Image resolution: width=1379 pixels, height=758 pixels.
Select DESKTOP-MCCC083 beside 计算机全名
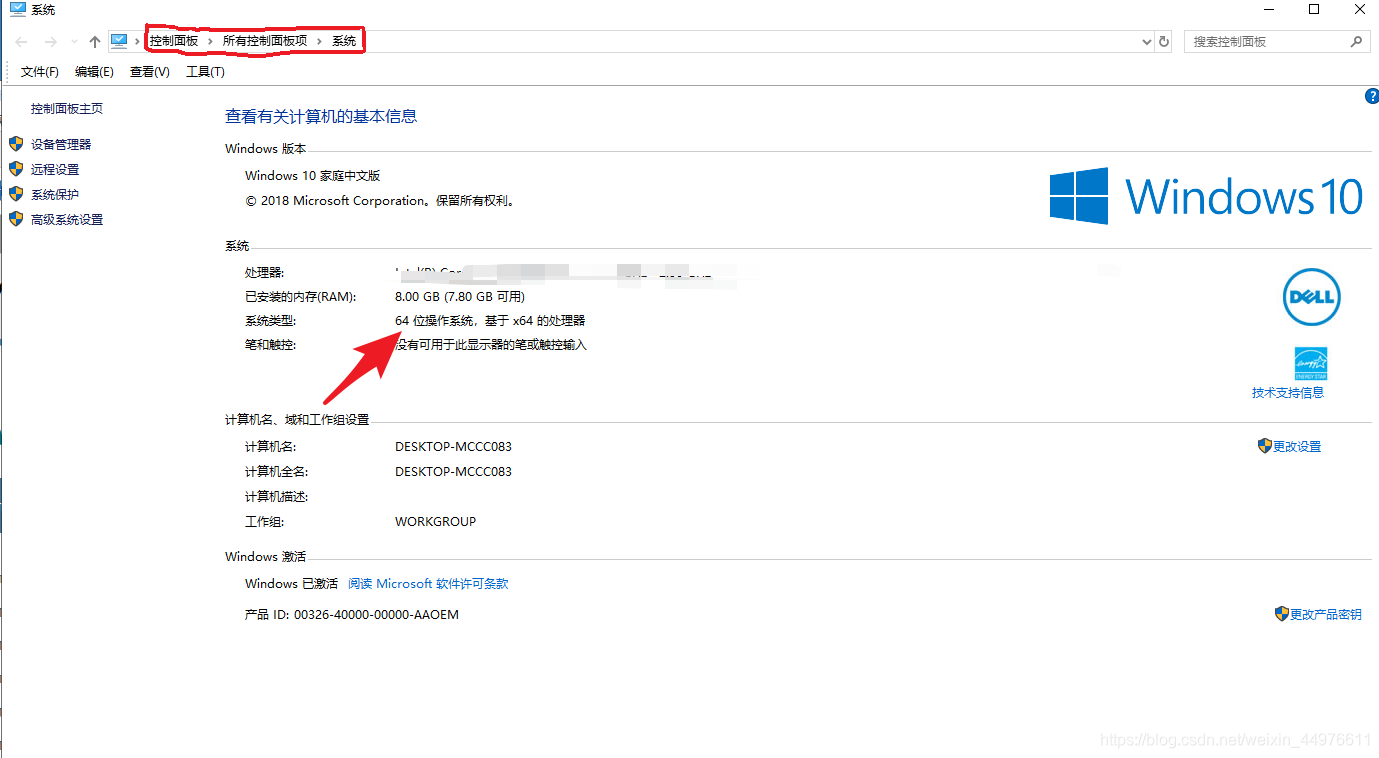tap(453, 472)
